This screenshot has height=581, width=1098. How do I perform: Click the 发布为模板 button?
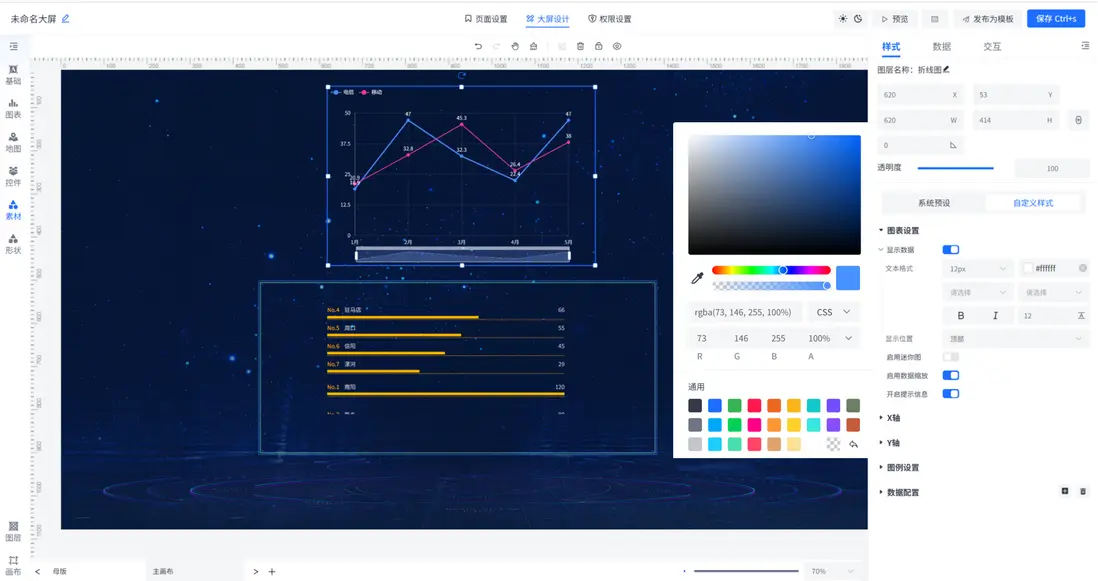pos(988,19)
